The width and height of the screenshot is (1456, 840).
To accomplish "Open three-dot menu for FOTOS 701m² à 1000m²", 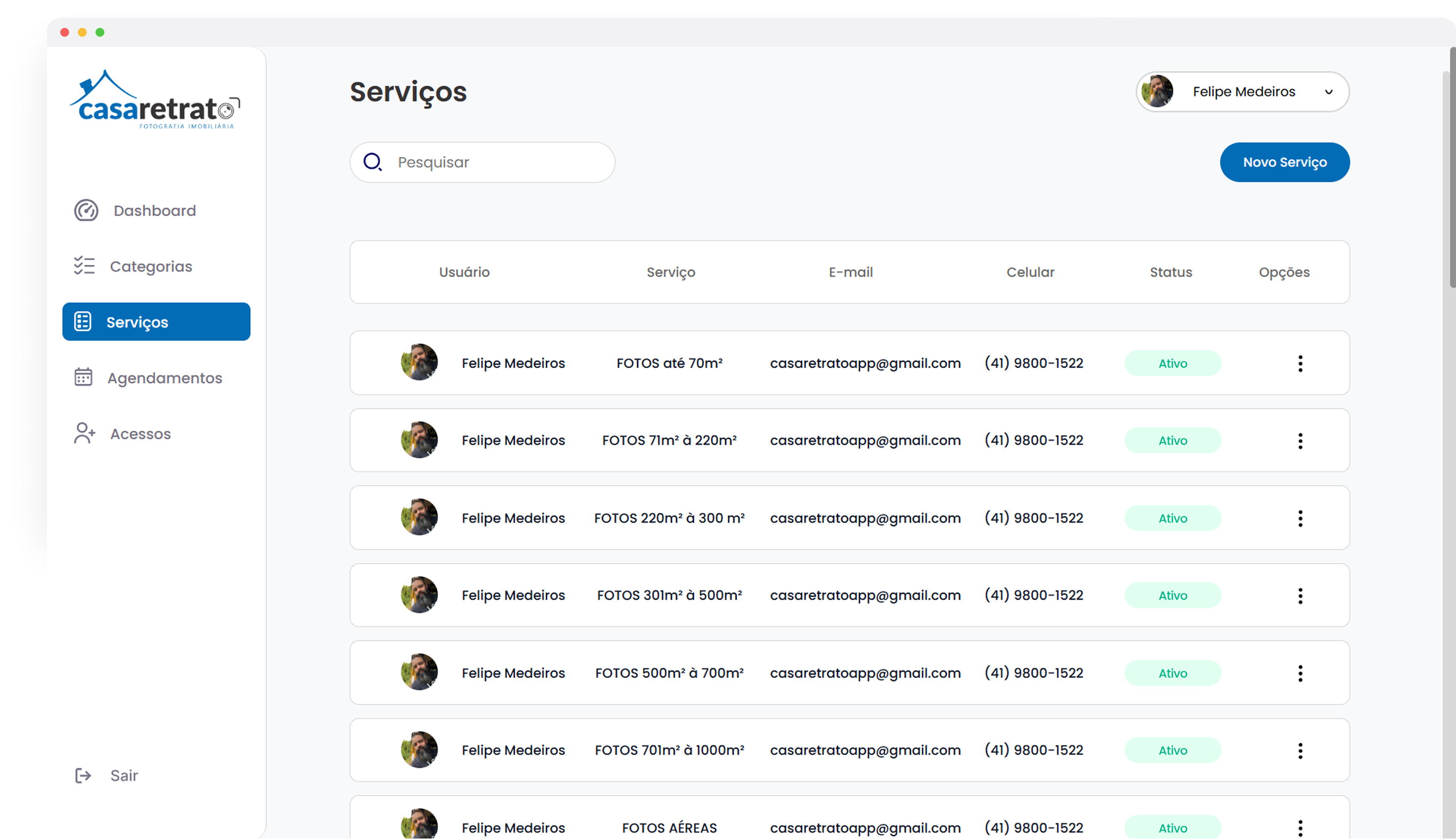I will point(1300,750).
